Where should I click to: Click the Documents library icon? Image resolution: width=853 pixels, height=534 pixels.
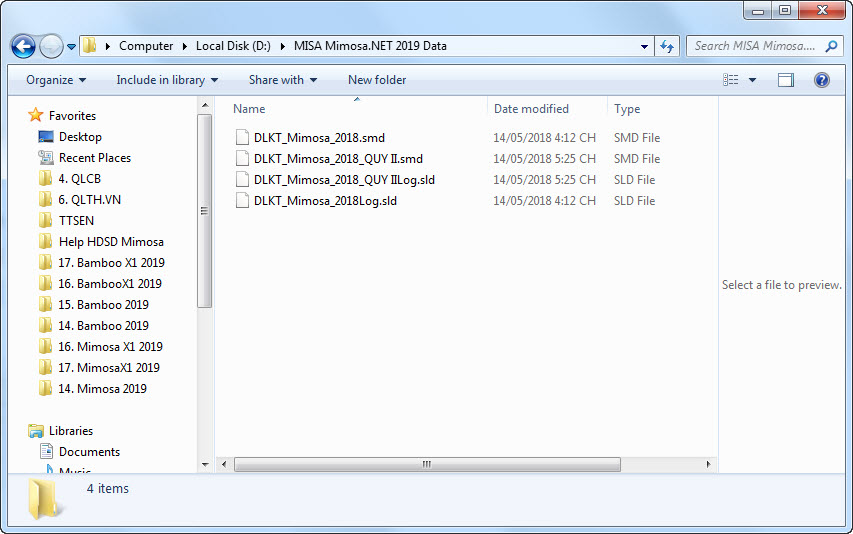tap(47, 451)
